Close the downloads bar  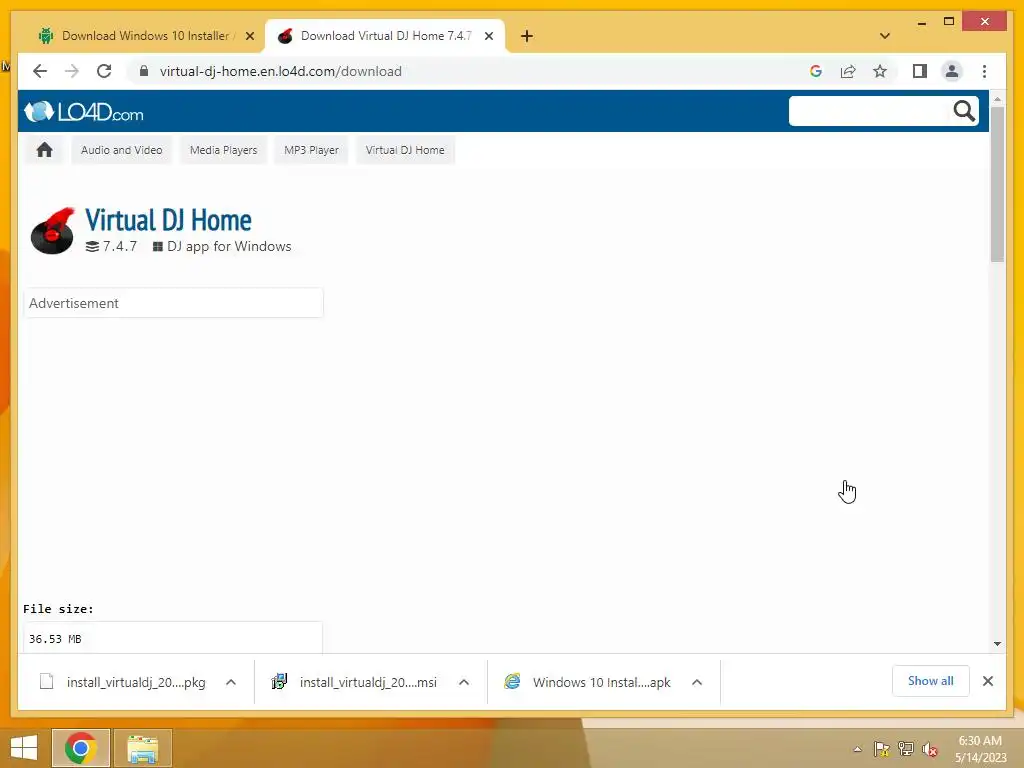click(987, 681)
